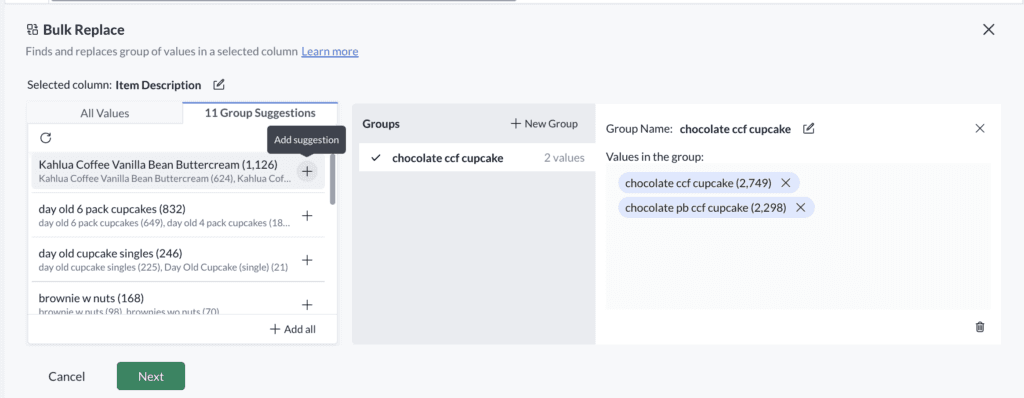Add the brownie w nuts suggestion
This screenshot has height=398, width=1024.
coord(307,305)
